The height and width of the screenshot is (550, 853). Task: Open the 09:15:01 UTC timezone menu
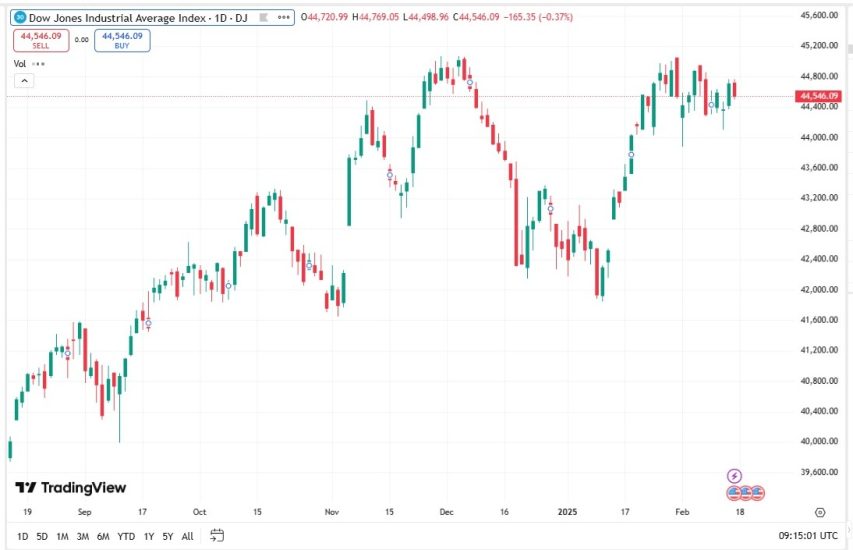click(x=808, y=536)
